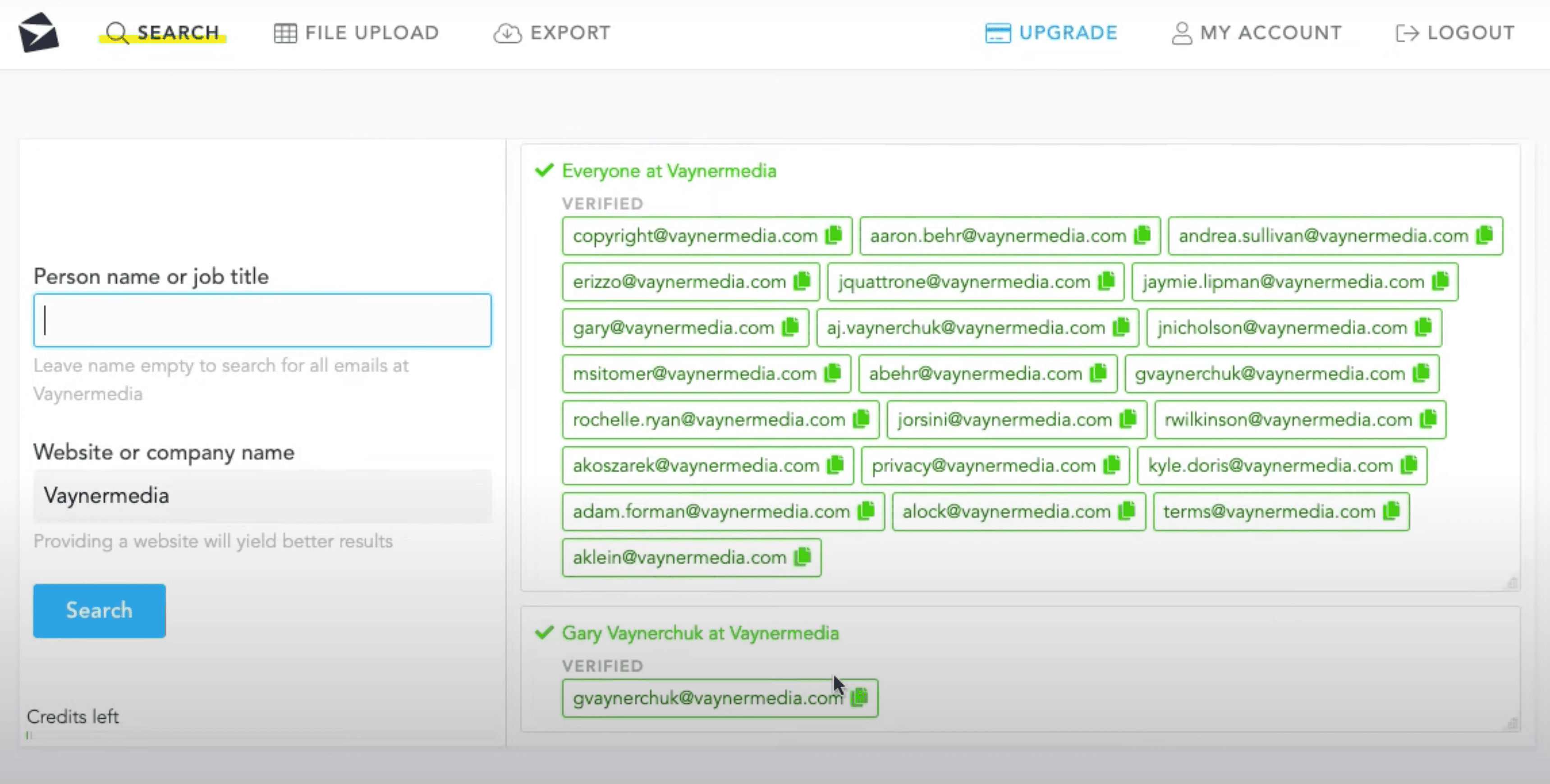Click the blue Search button
The width and height of the screenshot is (1550, 784).
pos(99,610)
